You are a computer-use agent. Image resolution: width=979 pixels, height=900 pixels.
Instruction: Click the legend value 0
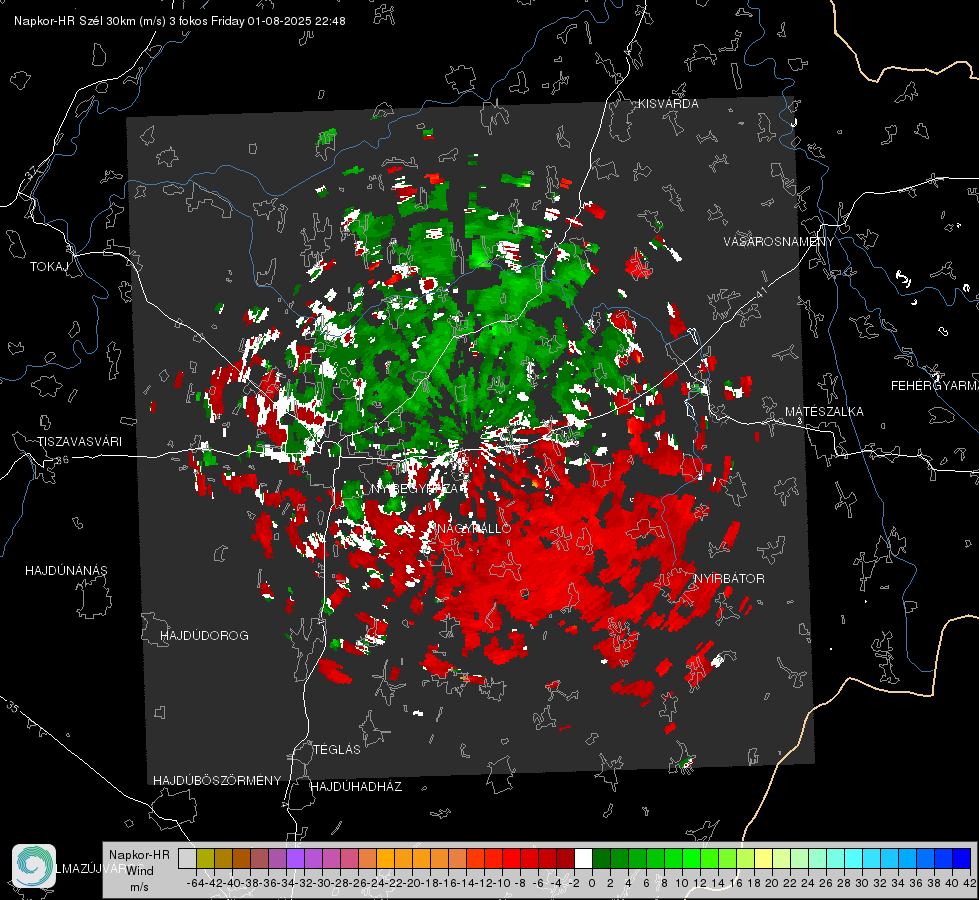(592, 883)
